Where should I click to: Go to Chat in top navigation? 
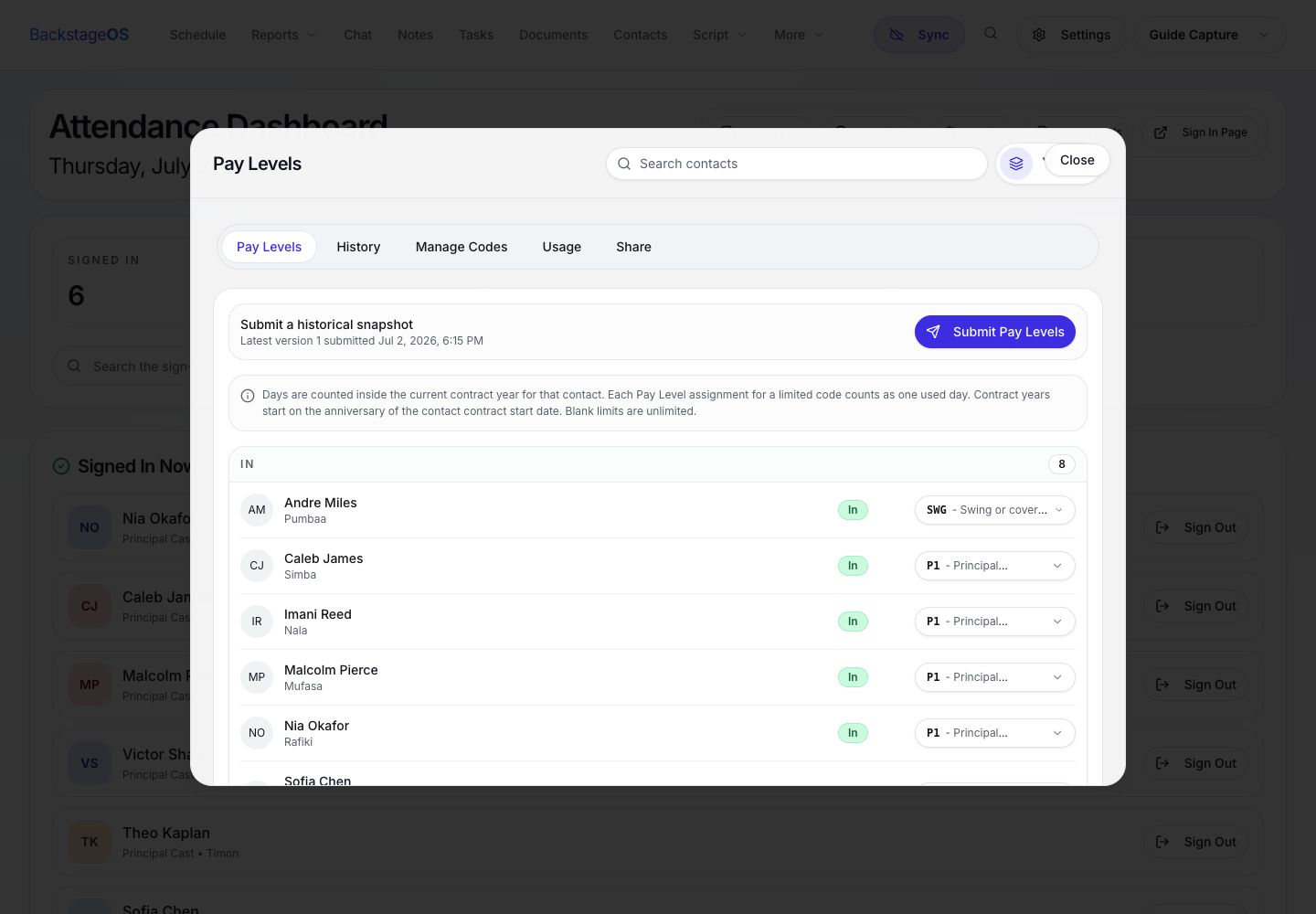tap(358, 35)
